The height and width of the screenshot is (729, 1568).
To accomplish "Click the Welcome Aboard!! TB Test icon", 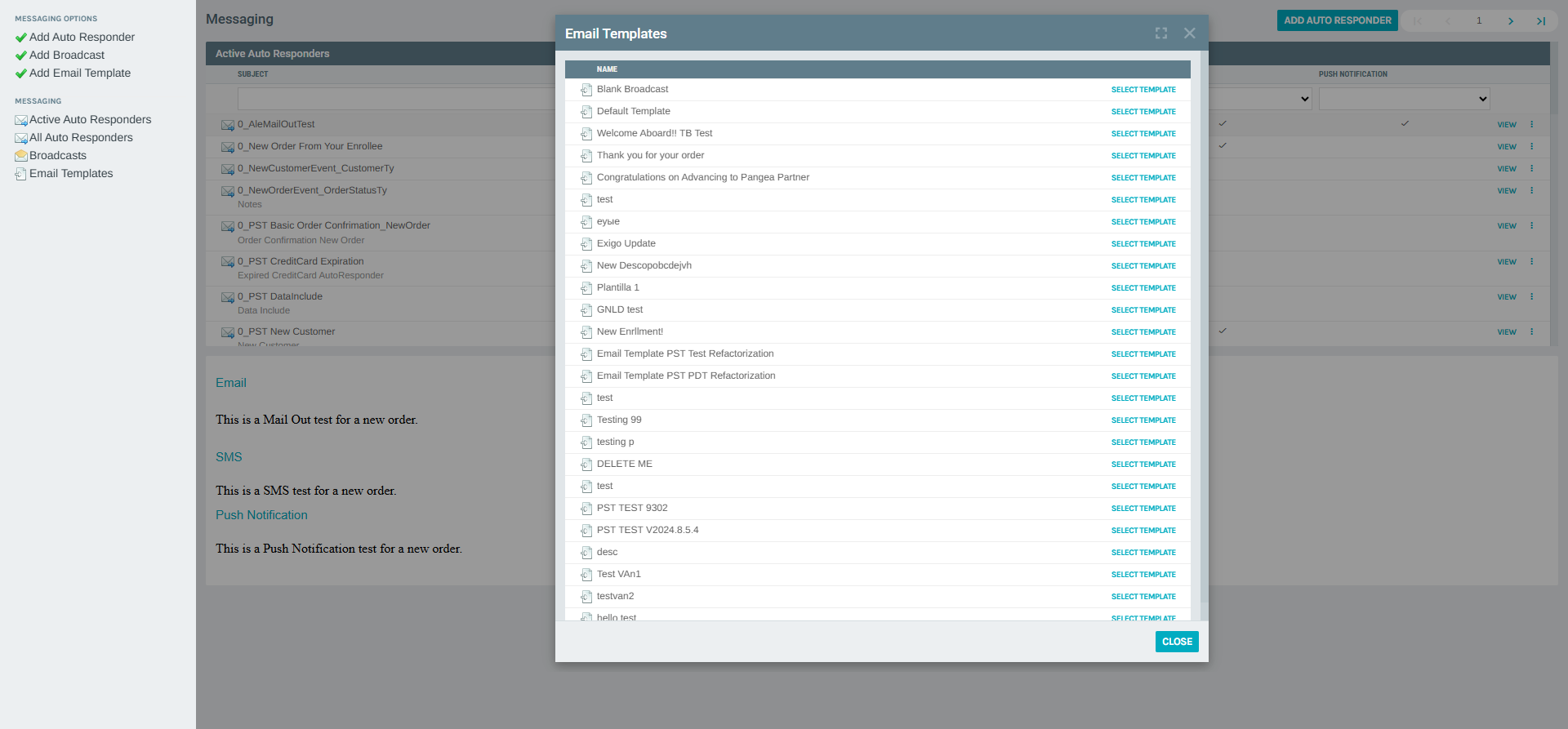I will point(586,134).
